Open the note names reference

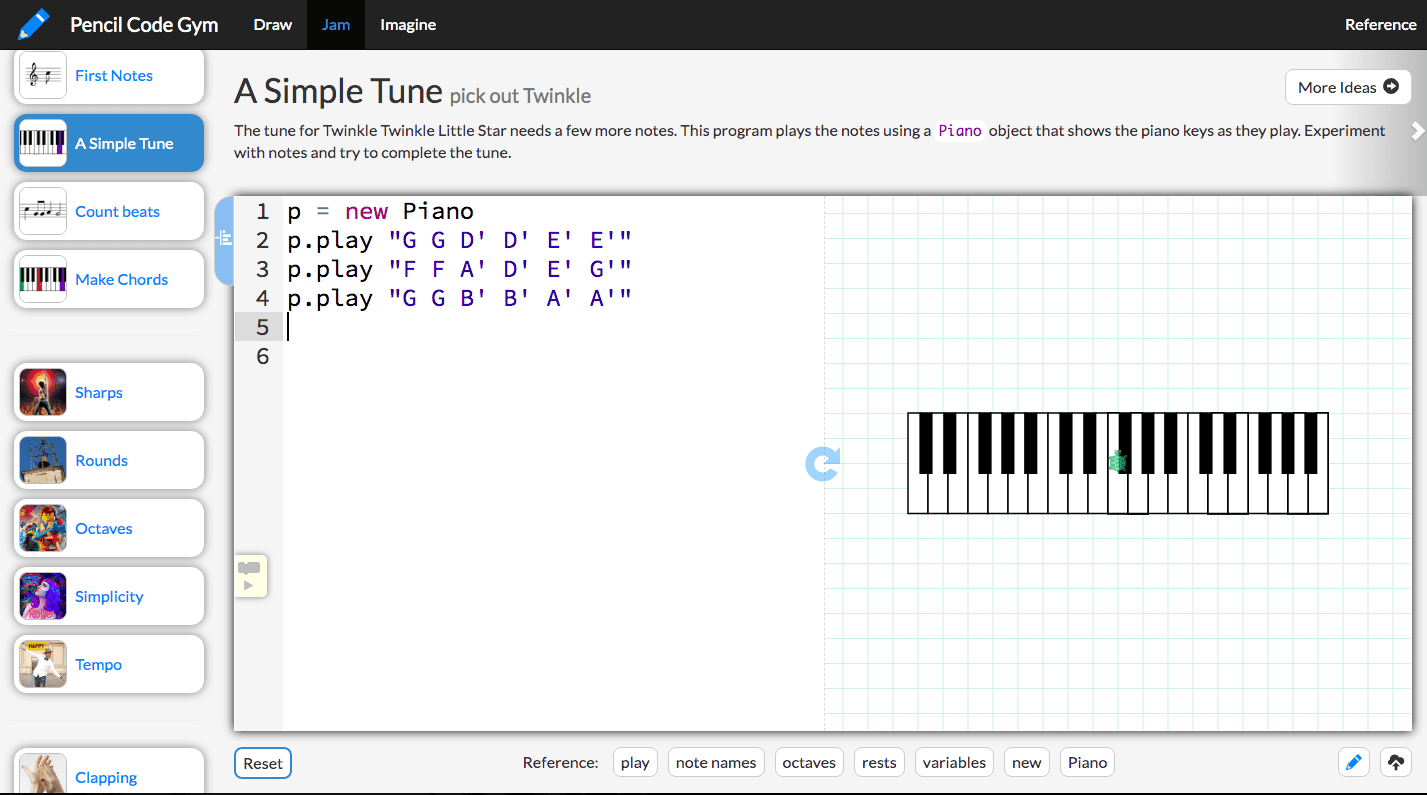click(x=716, y=762)
